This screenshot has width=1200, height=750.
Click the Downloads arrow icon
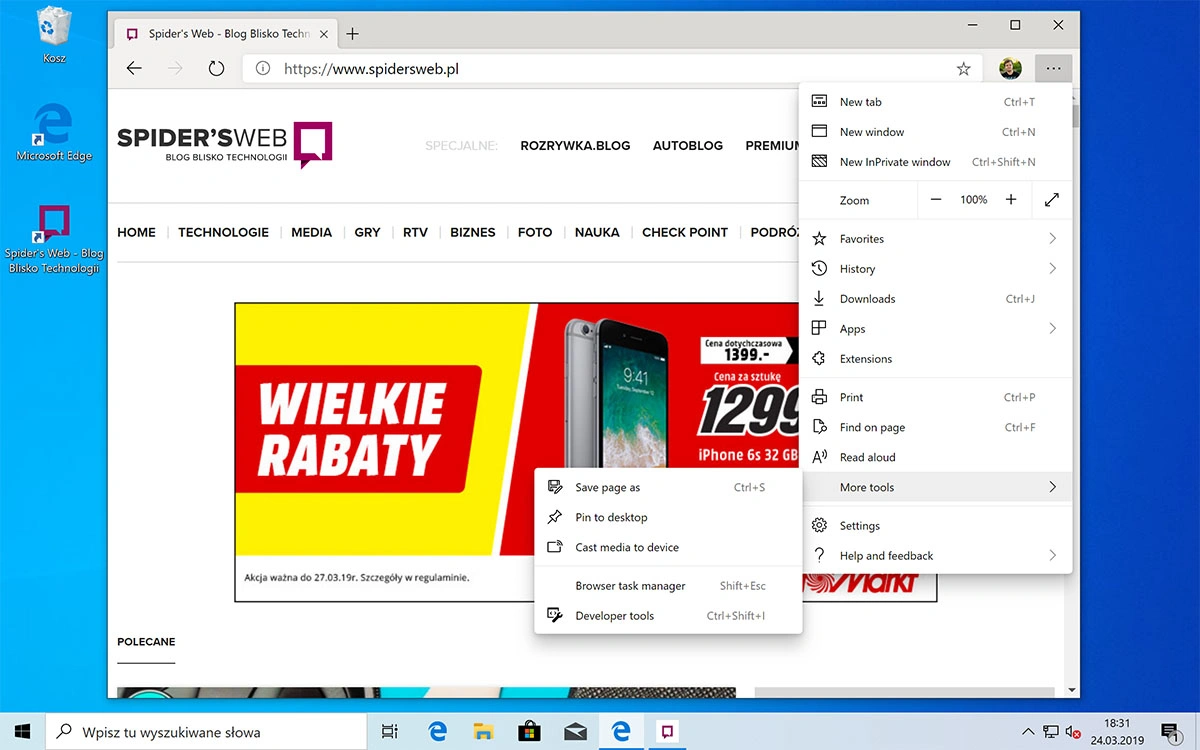tap(819, 298)
